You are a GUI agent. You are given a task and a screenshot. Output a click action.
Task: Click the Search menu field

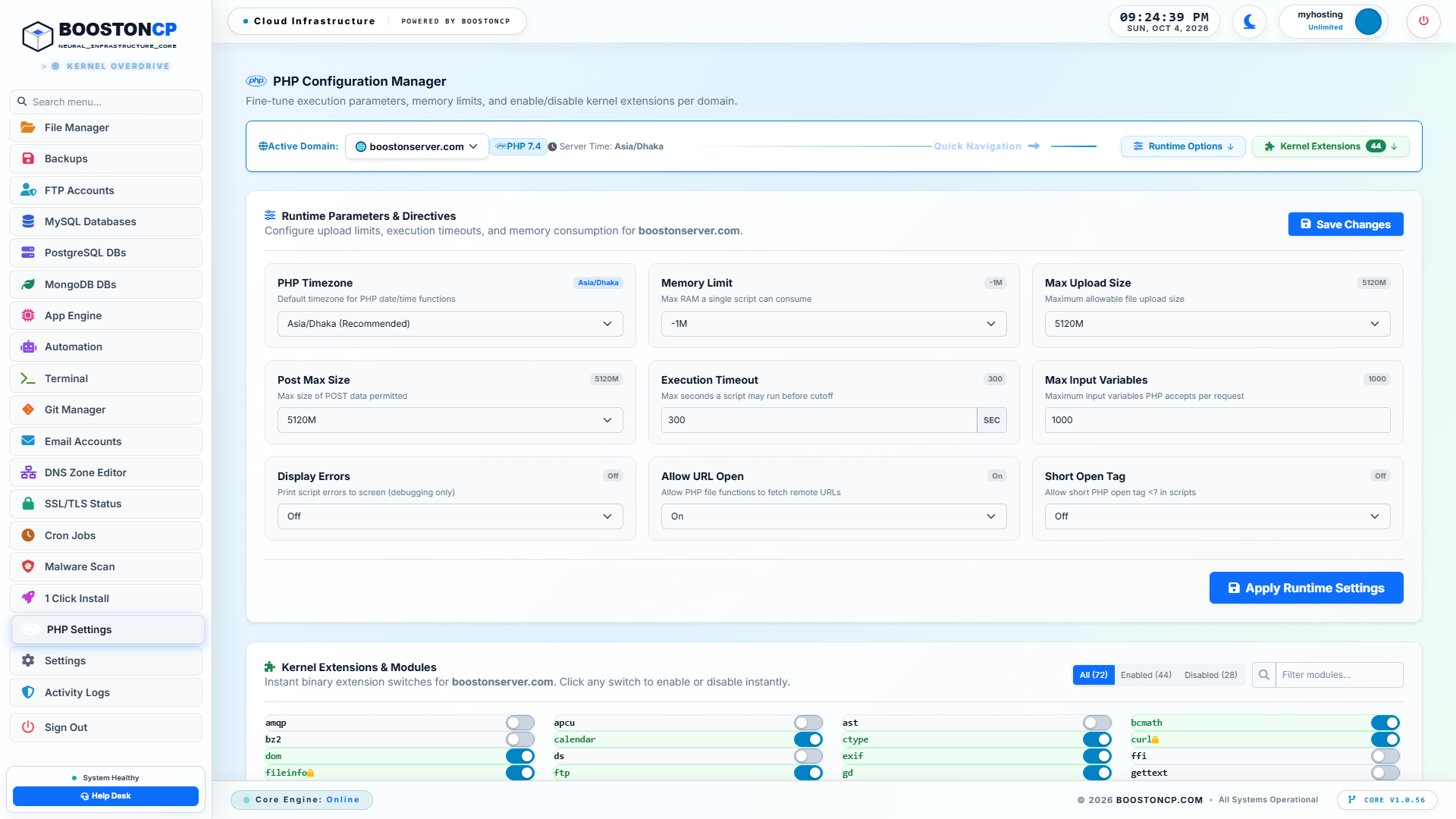[105, 102]
